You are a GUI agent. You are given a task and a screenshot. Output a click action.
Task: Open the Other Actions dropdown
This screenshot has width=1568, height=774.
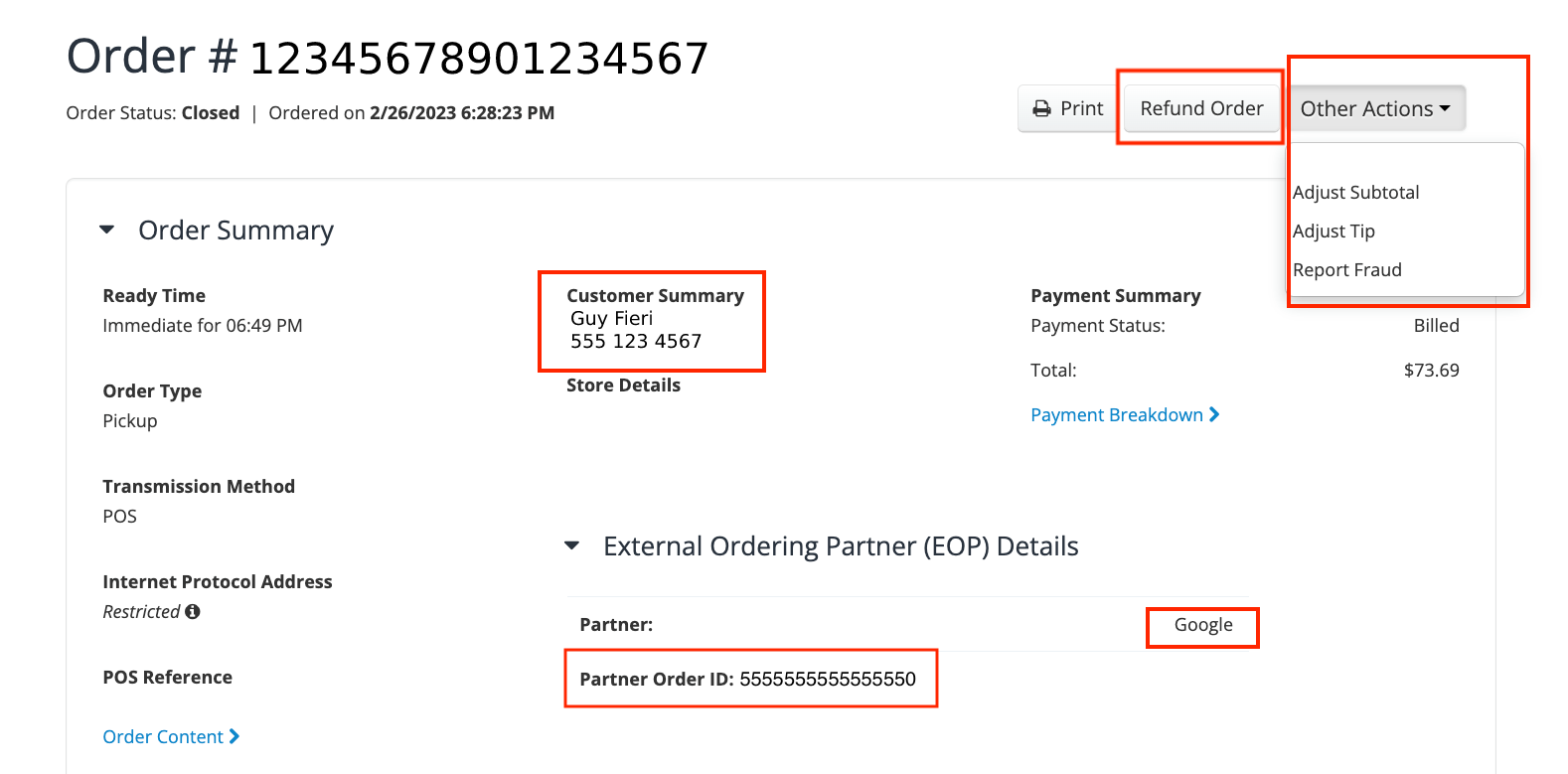tap(1375, 109)
